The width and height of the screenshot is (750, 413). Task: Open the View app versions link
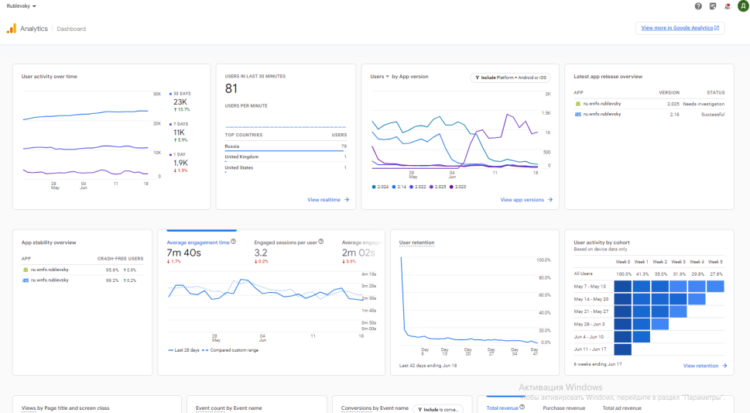[526, 200]
